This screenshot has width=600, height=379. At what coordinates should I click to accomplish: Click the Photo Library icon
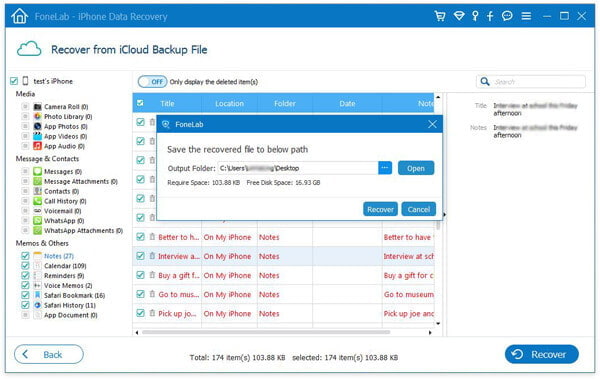pyautogui.click(x=38, y=116)
